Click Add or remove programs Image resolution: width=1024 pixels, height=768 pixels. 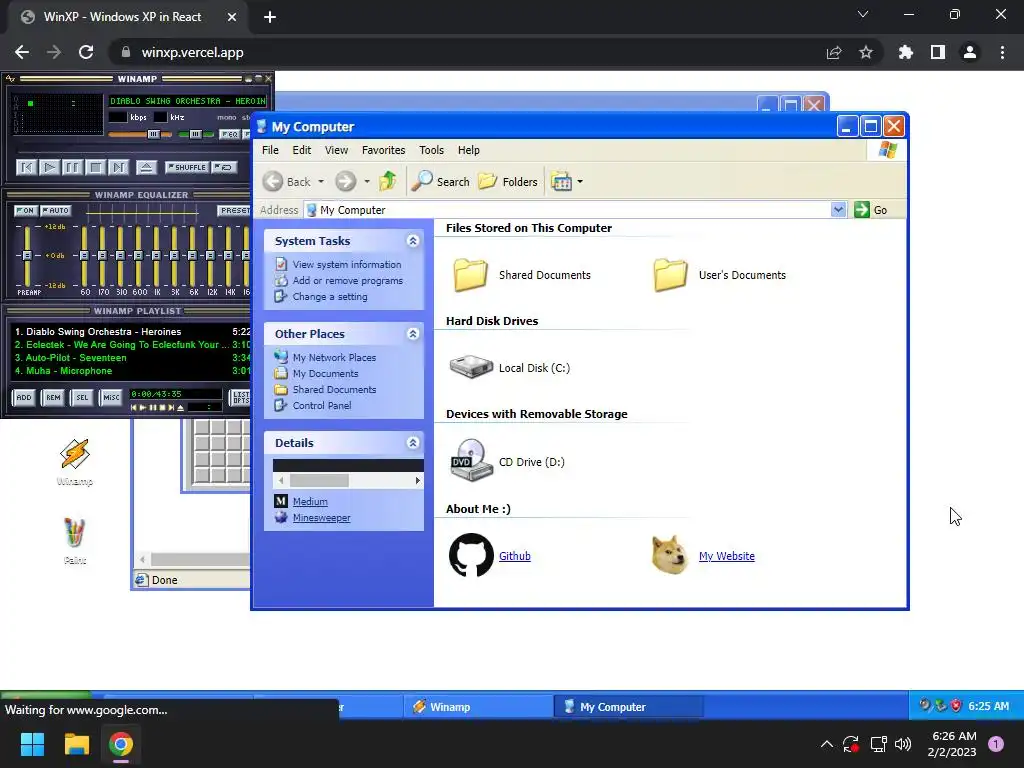pos(347,281)
